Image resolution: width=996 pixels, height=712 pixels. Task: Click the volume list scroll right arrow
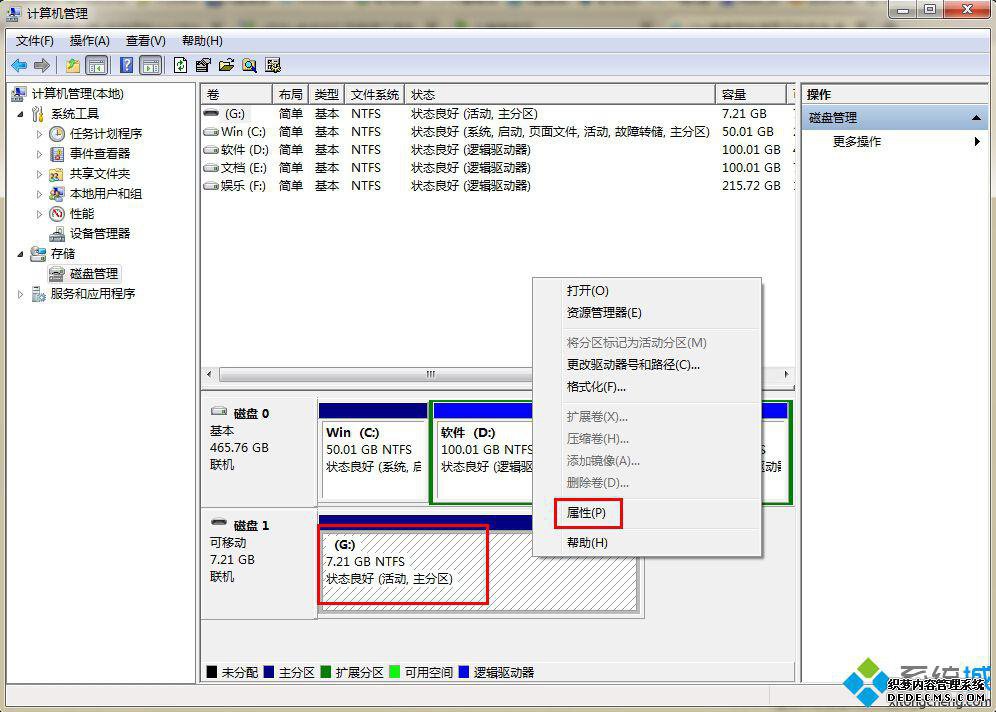tap(786, 374)
